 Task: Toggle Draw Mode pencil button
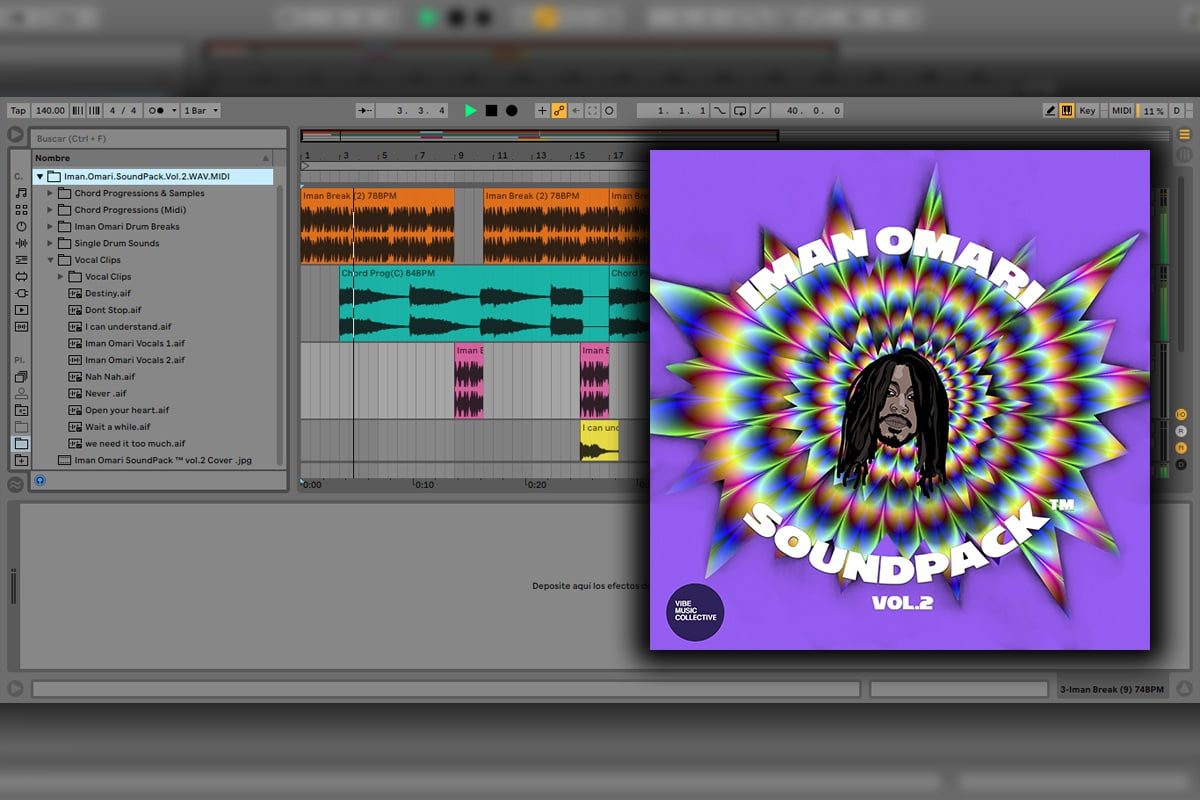coord(1050,111)
